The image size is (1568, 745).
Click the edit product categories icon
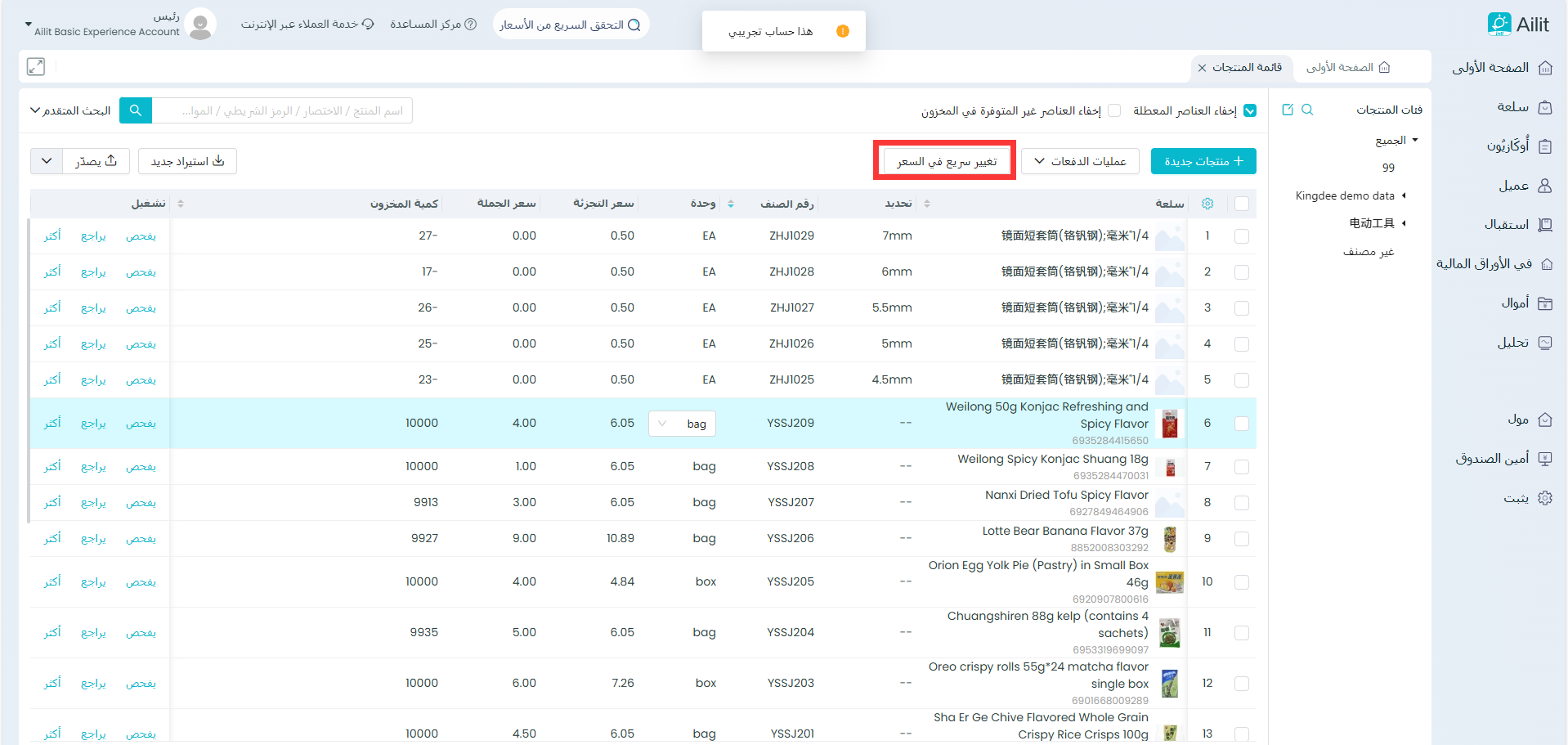pyautogui.click(x=1288, y=110)
